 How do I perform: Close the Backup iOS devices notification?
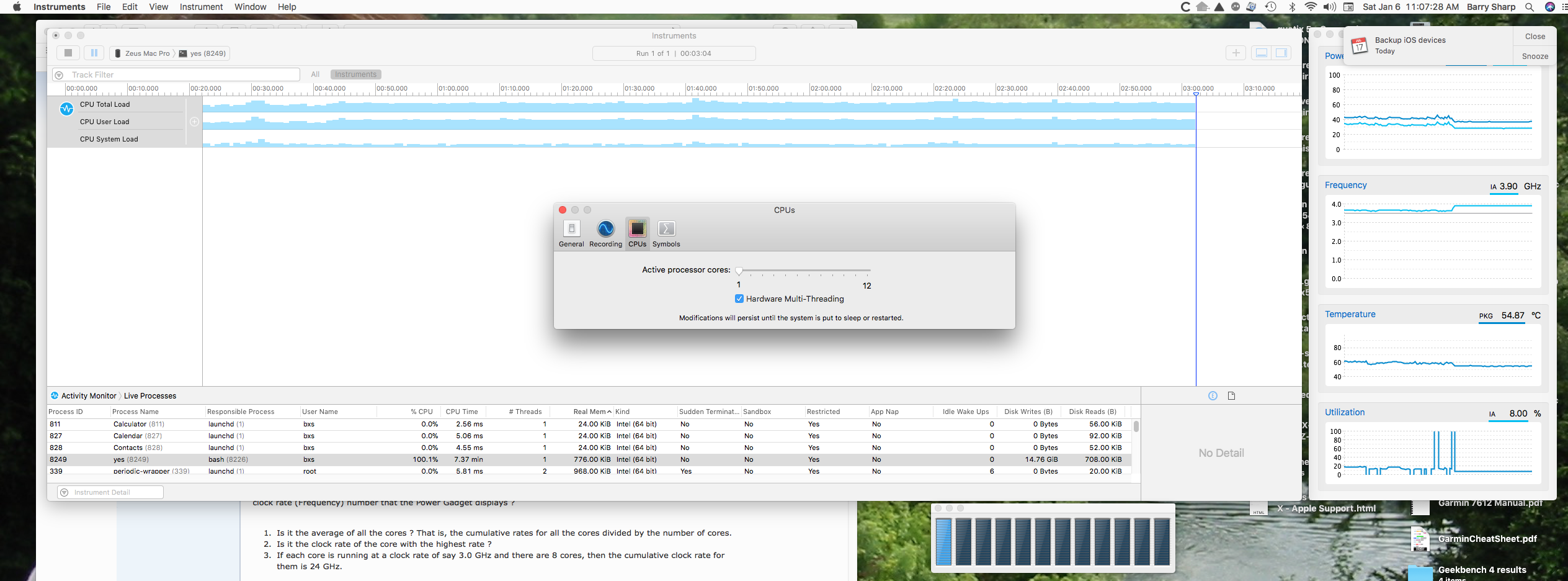coord(1535,36)
